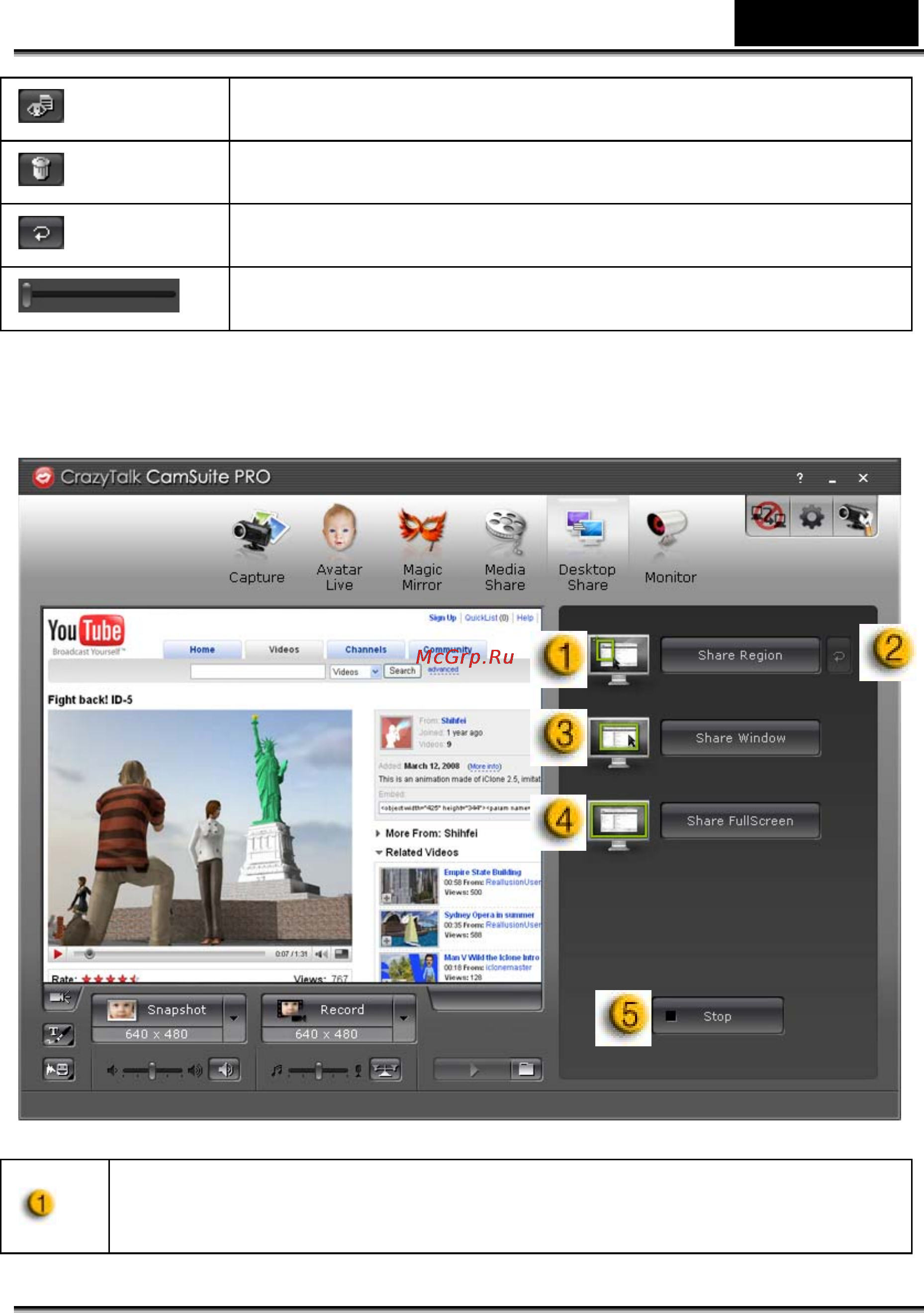Click the return arrow icon in top table
This screenshot has width=924, height=1313.
[41, 232]
